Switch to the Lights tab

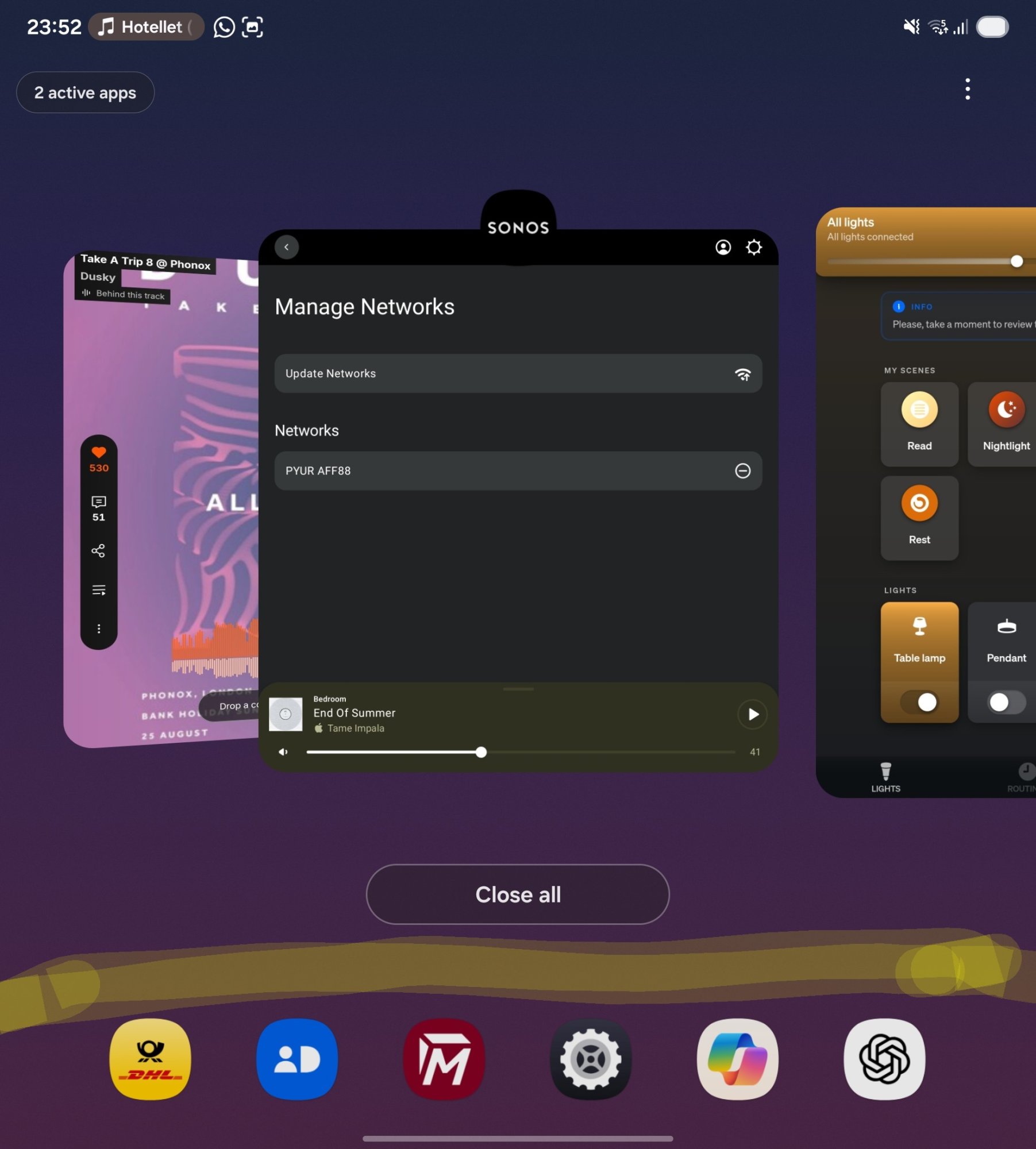pos(885,777)
